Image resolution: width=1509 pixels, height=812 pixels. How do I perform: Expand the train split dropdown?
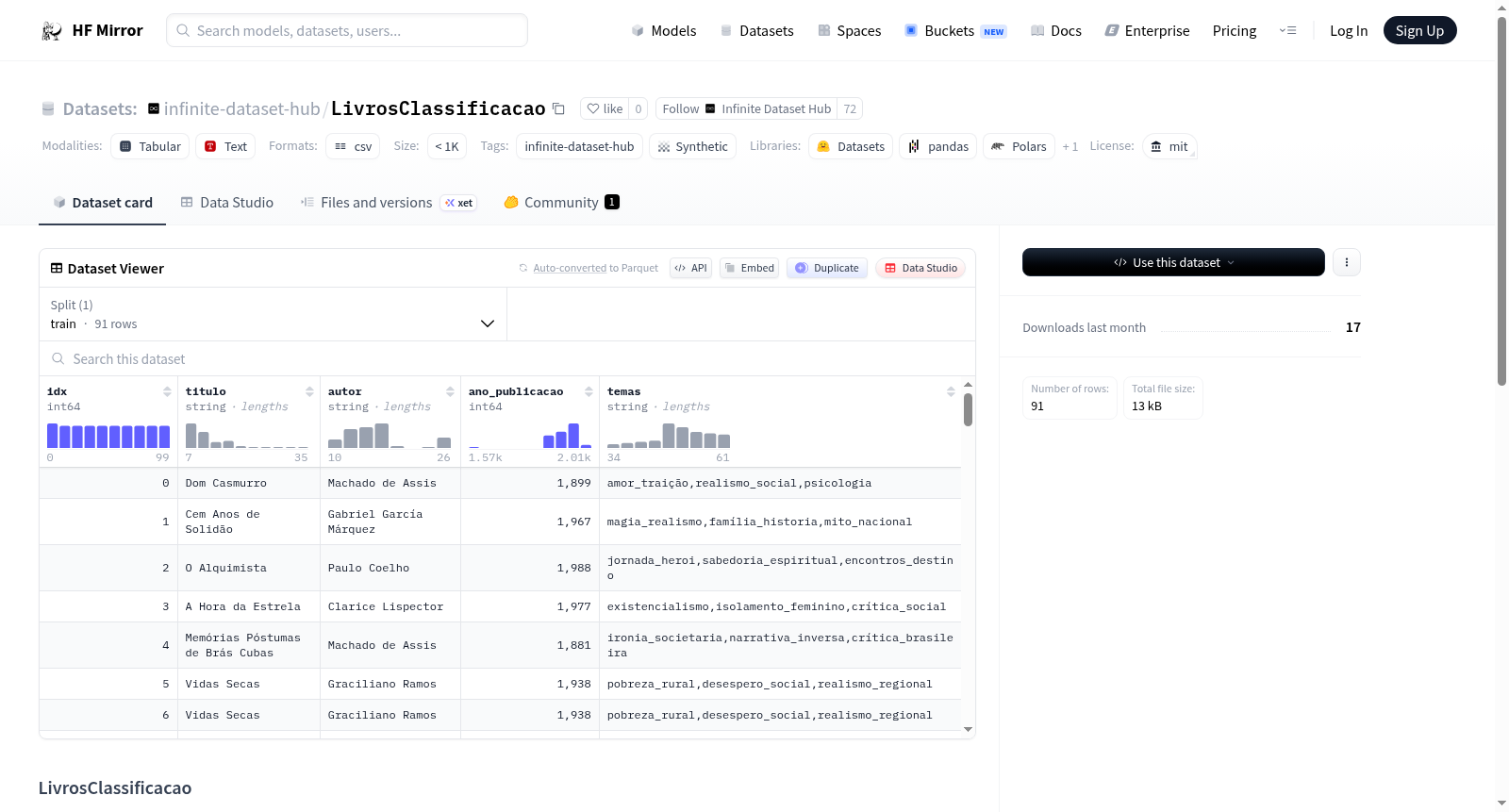point(273,314)
